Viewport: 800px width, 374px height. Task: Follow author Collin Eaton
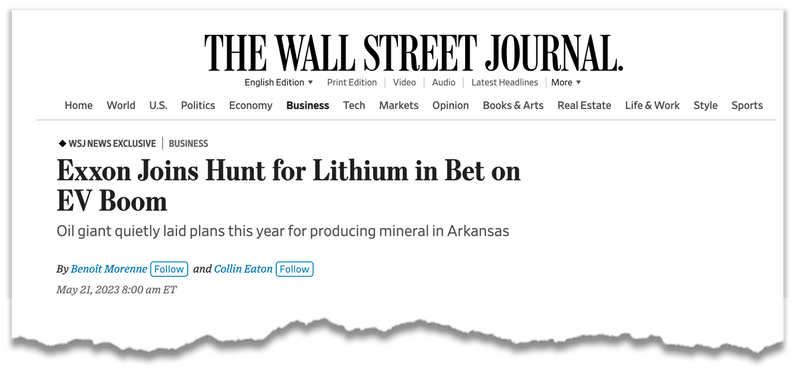pyautogui.click(x=294, y=269)
